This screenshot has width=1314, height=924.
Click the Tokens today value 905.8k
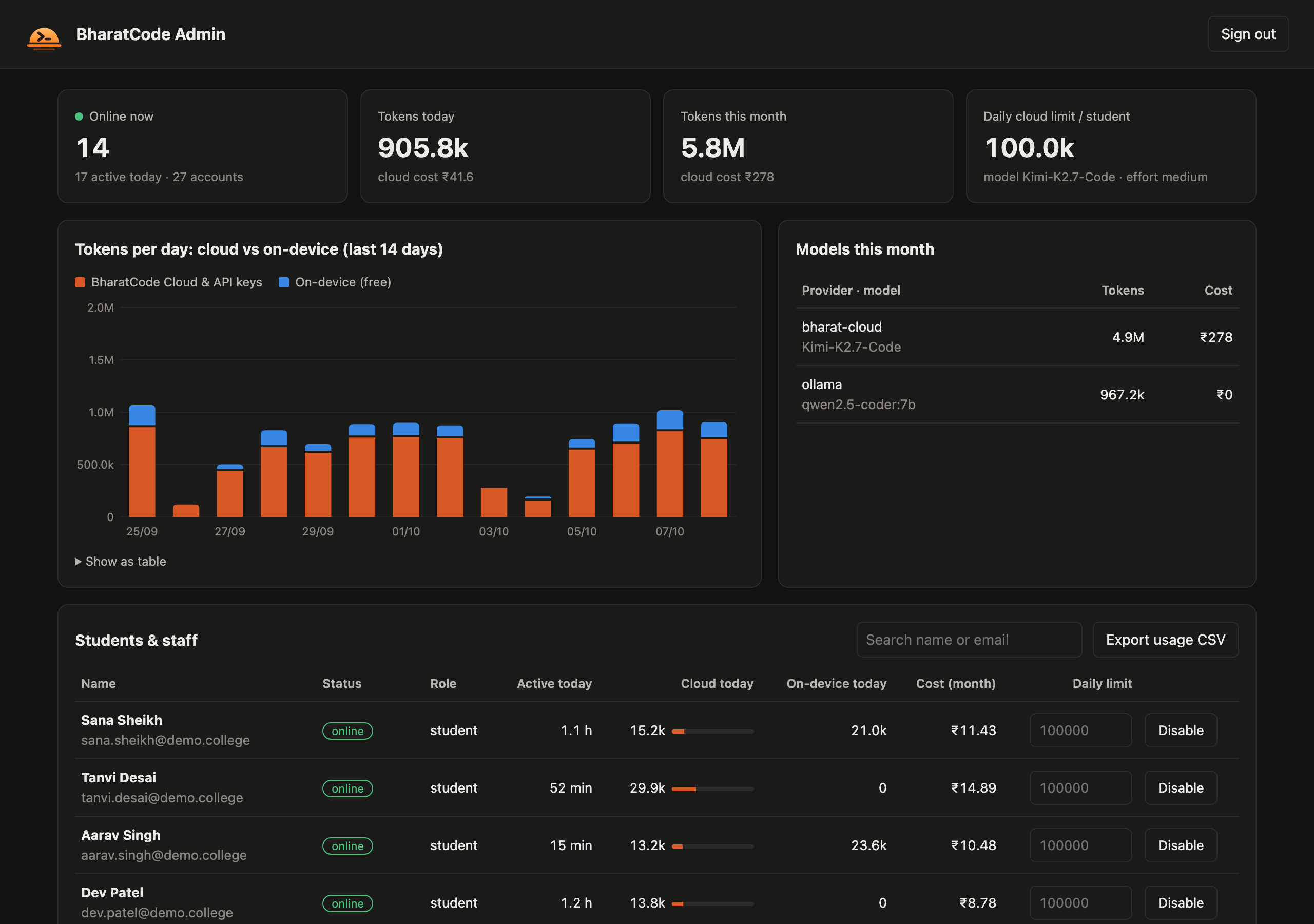[423, 148]
